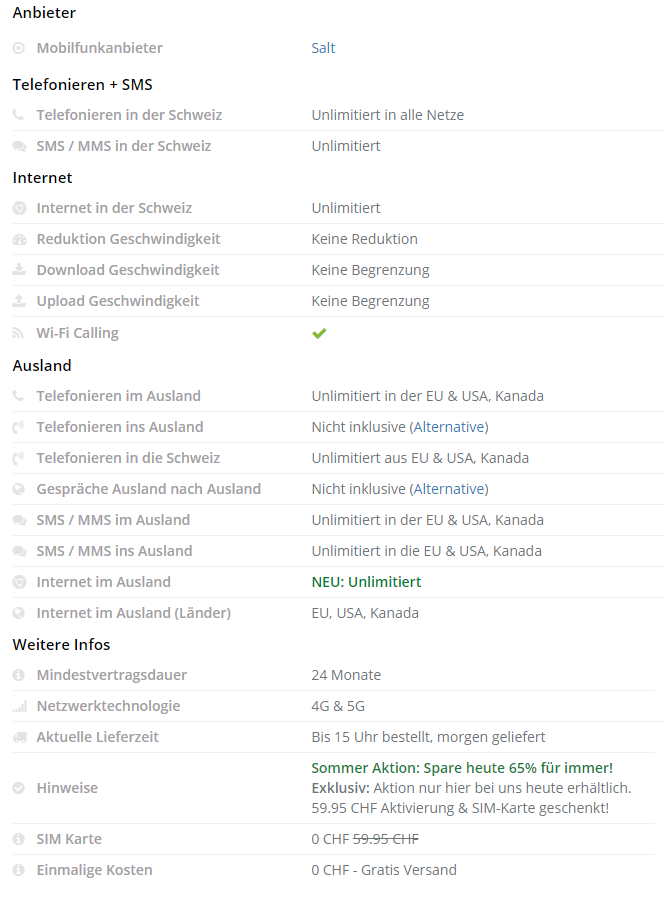671x899 pixels.
Task: Open Alternative link for Telefonieren ins Ausland
Action: [x=449, y=427]
